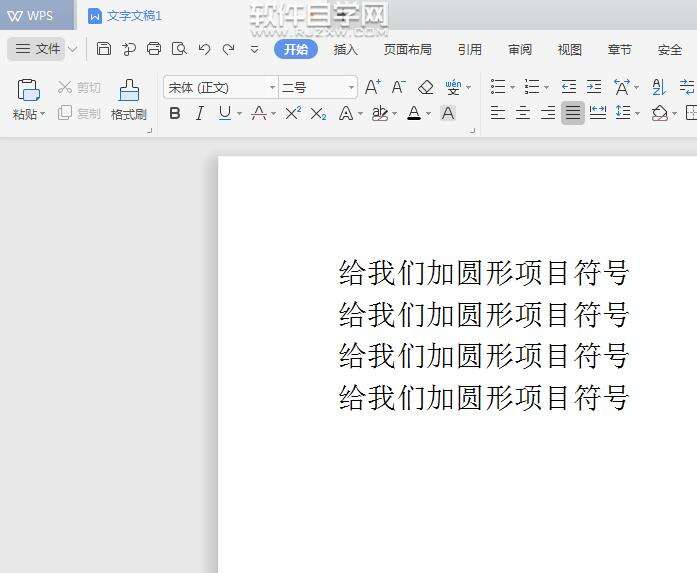
Task: Apply the font color A swatch
Action: point(414,113)
